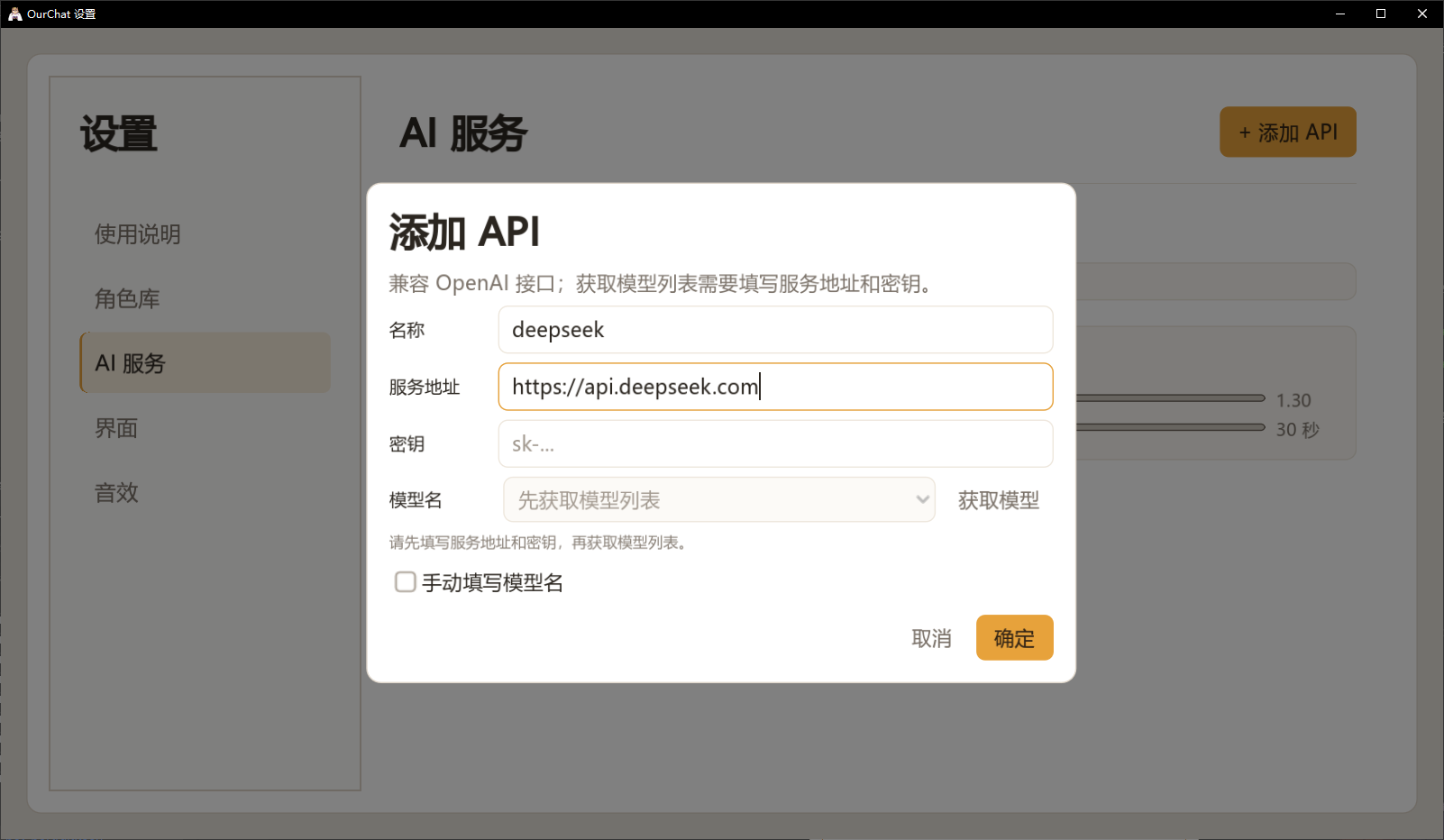Screen dimensions: 1444x840
Task: Click the 添加 API dialog title
Action: [464, 233]
